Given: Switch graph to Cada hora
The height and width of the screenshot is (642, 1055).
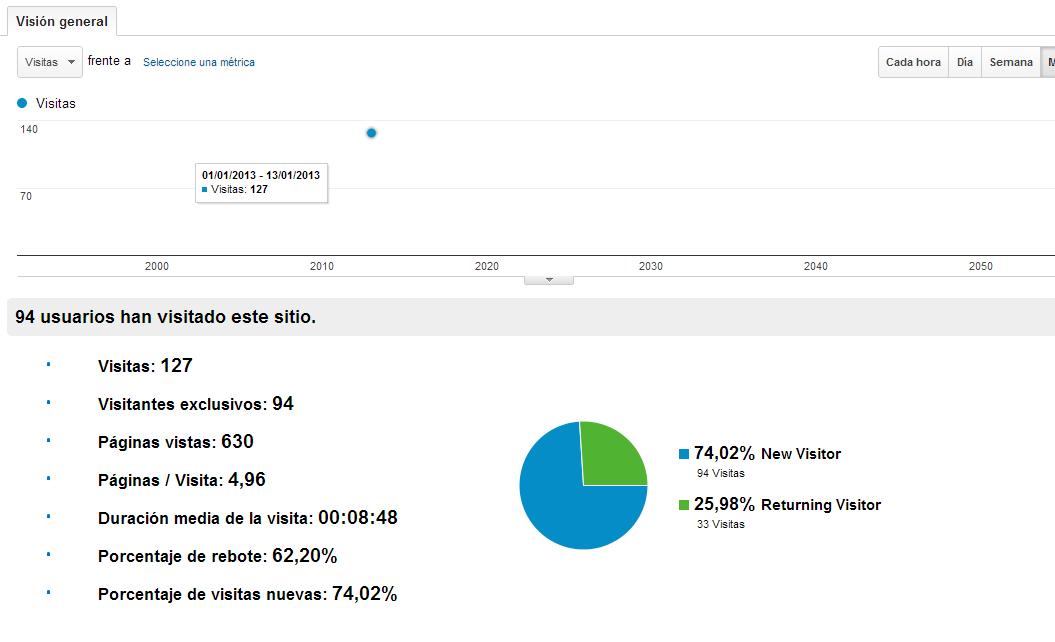Looking at the screenshot, I should pyautogui.click(x=913, y=62).
